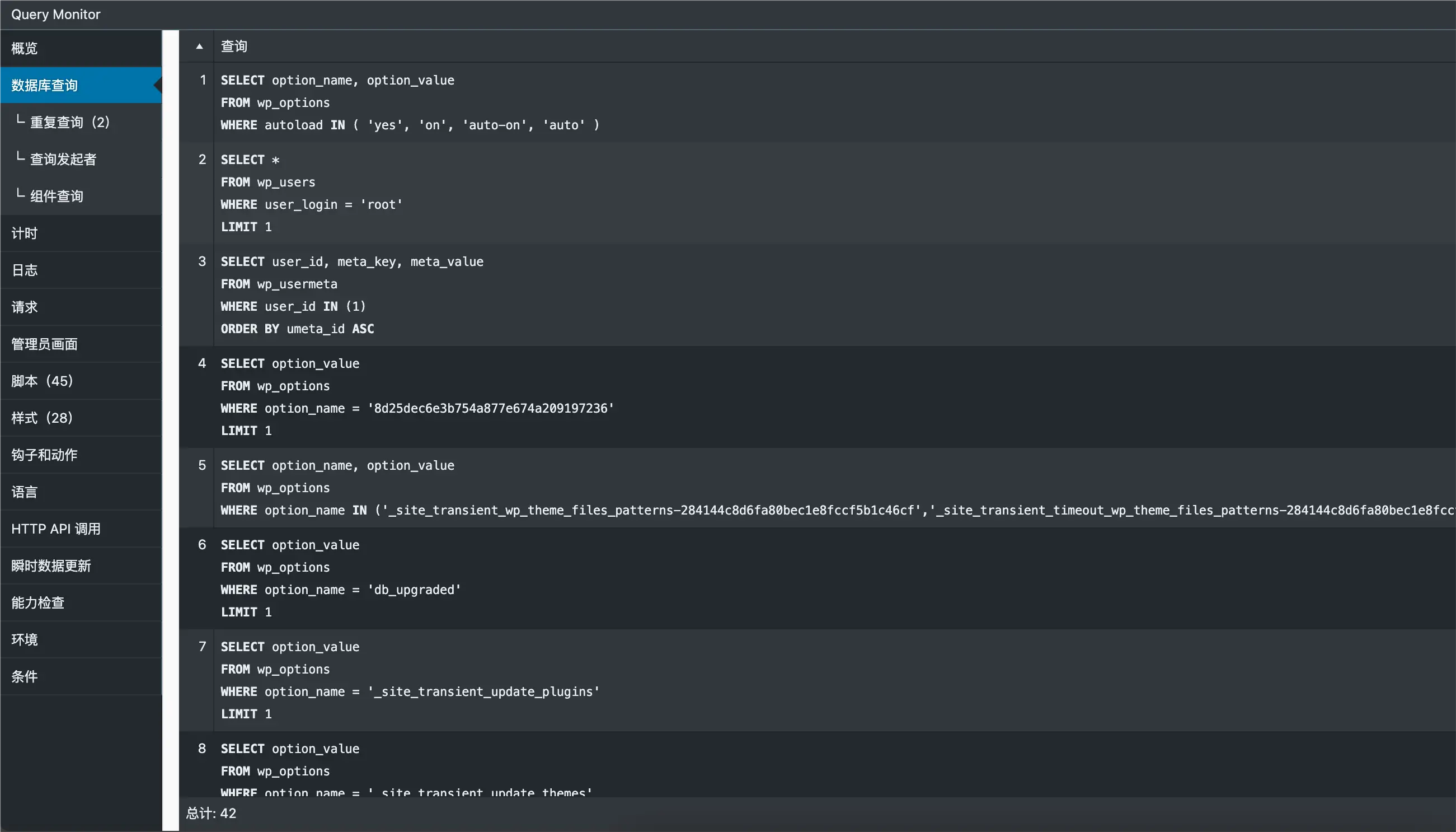Sort queries using the ascending arrow header
The image size is (1456, 832).
point(199,46)
